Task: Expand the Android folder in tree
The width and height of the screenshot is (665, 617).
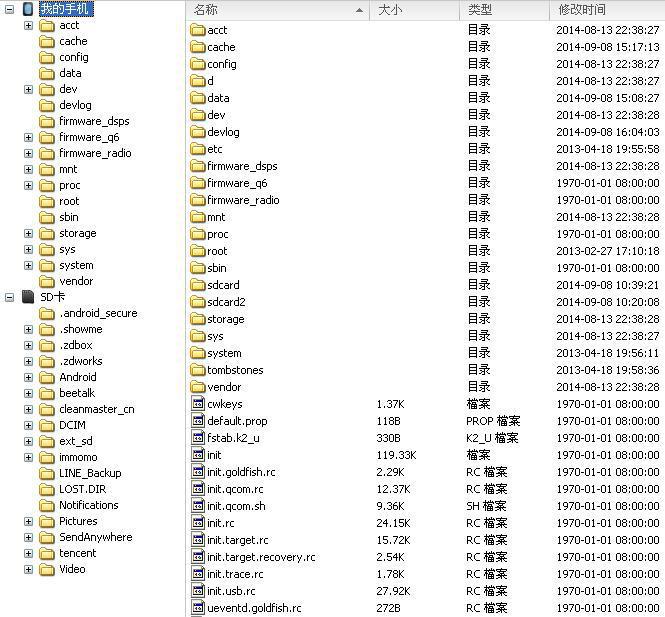Action: point(28,377)
